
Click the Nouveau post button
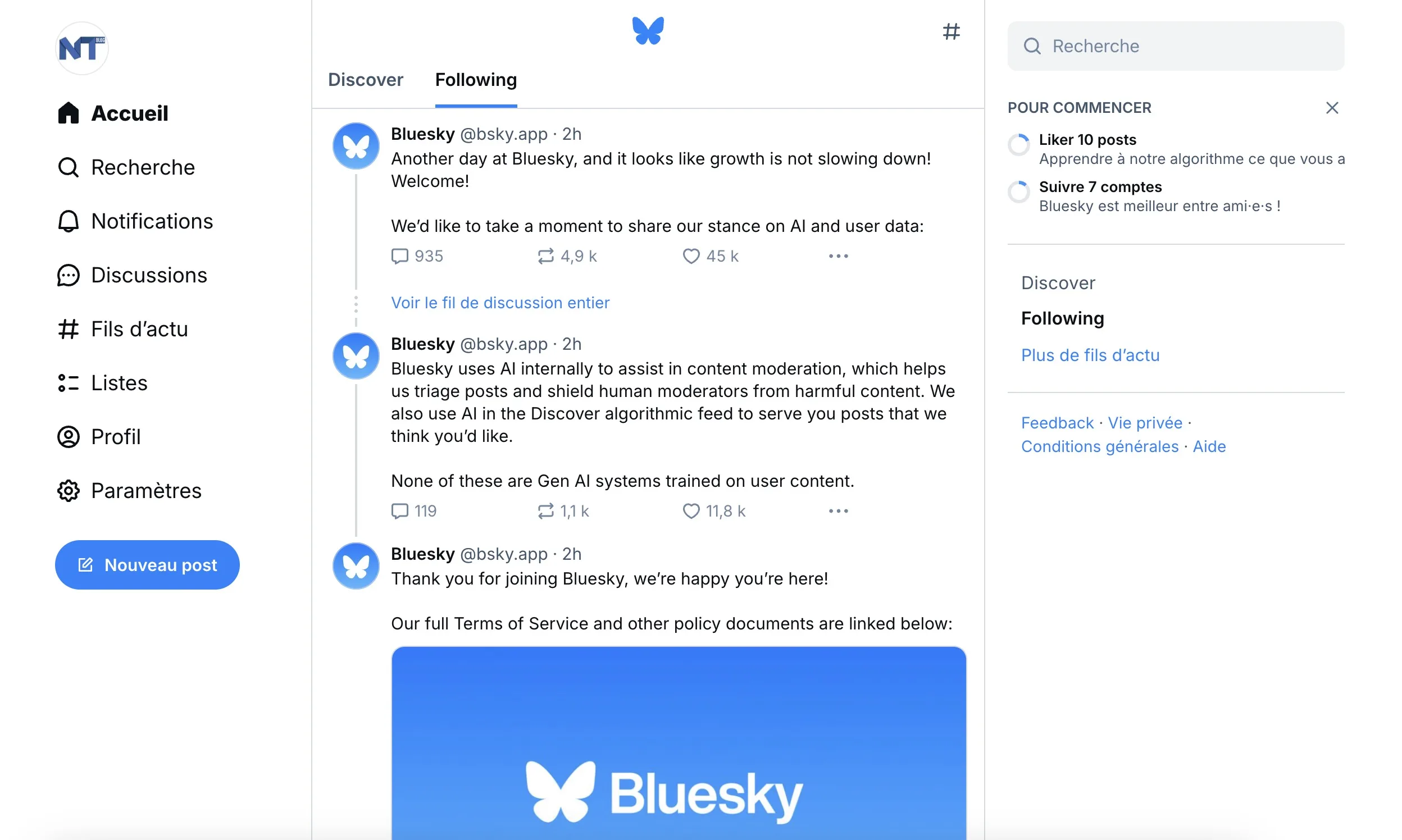click(x=147, y=564)
